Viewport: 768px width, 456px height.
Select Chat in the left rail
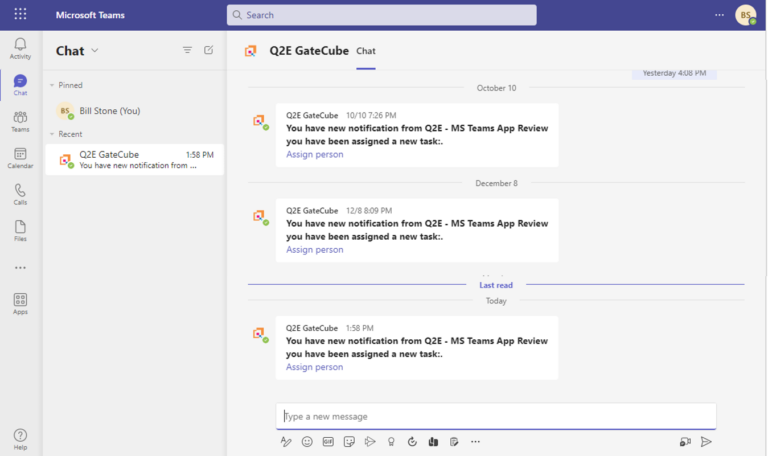20,85
